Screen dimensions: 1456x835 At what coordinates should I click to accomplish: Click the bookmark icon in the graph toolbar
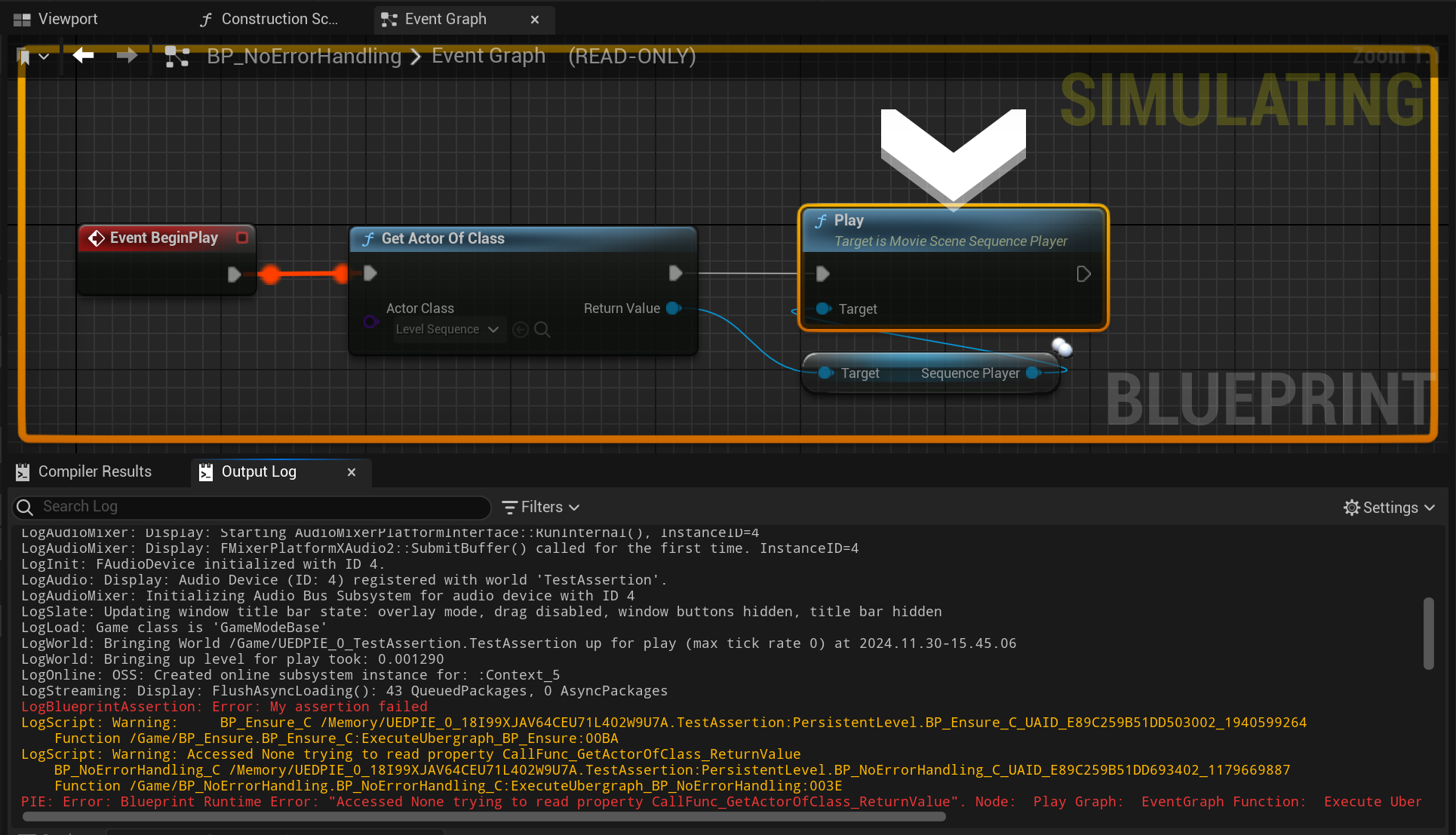coord(25,57)
